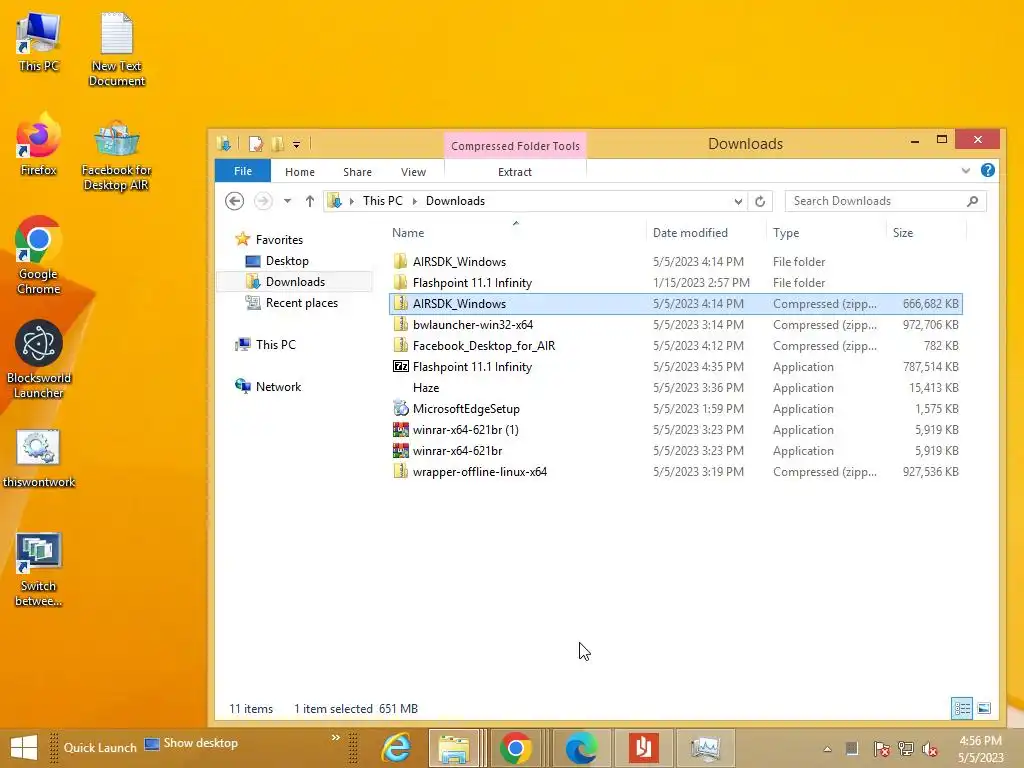
Task: Click the Properties icon in quick access toolbar
Action: click(x=255, y=144)
